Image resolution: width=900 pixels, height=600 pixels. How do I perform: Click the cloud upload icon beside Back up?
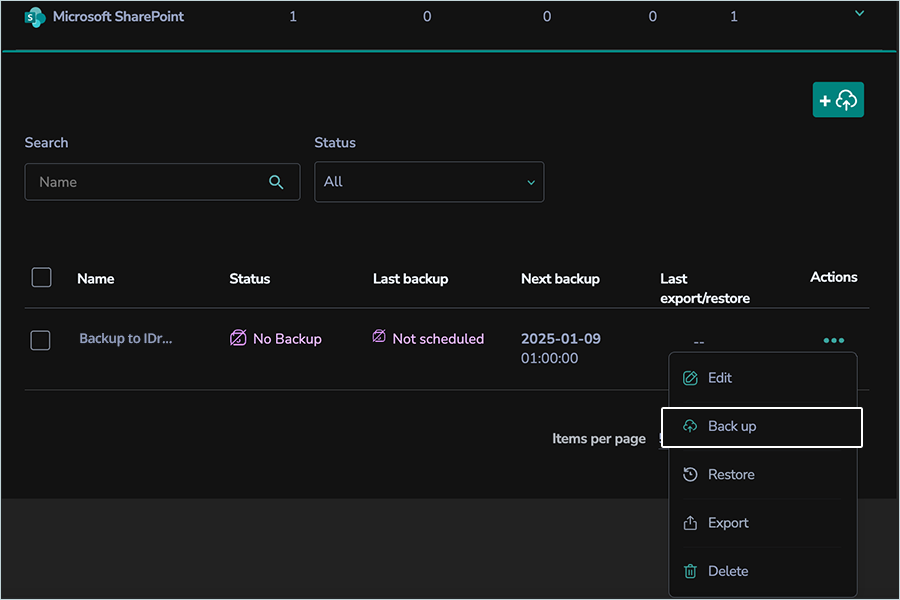690,427
